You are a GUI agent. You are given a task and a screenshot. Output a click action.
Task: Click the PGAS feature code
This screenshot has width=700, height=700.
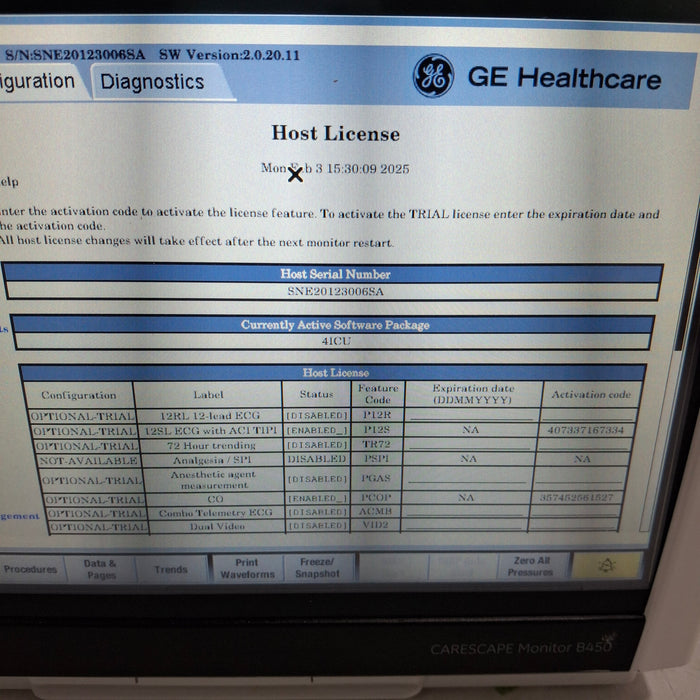pos(376,478)
